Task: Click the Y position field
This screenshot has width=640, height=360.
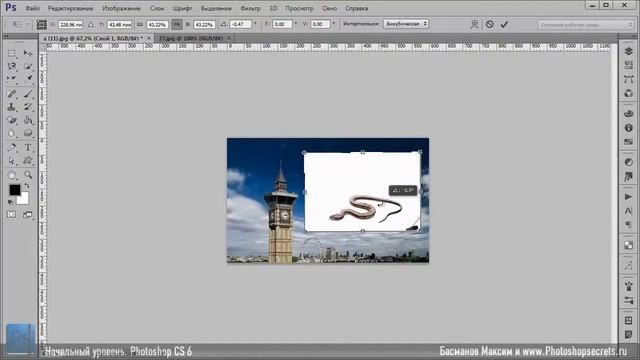Action: click(x=120, y=24)
